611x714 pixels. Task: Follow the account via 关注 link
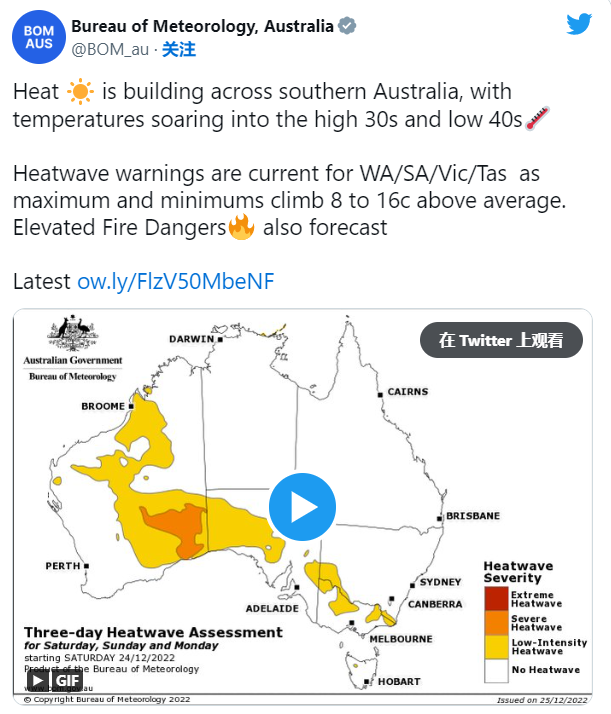179,49
